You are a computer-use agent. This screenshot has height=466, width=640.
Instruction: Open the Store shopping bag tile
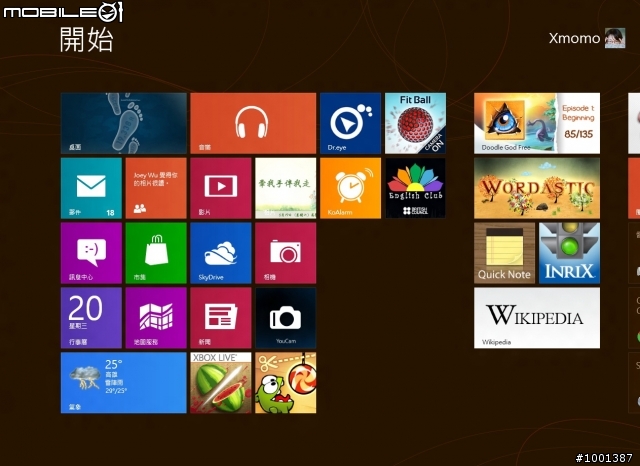pos(156,253)
